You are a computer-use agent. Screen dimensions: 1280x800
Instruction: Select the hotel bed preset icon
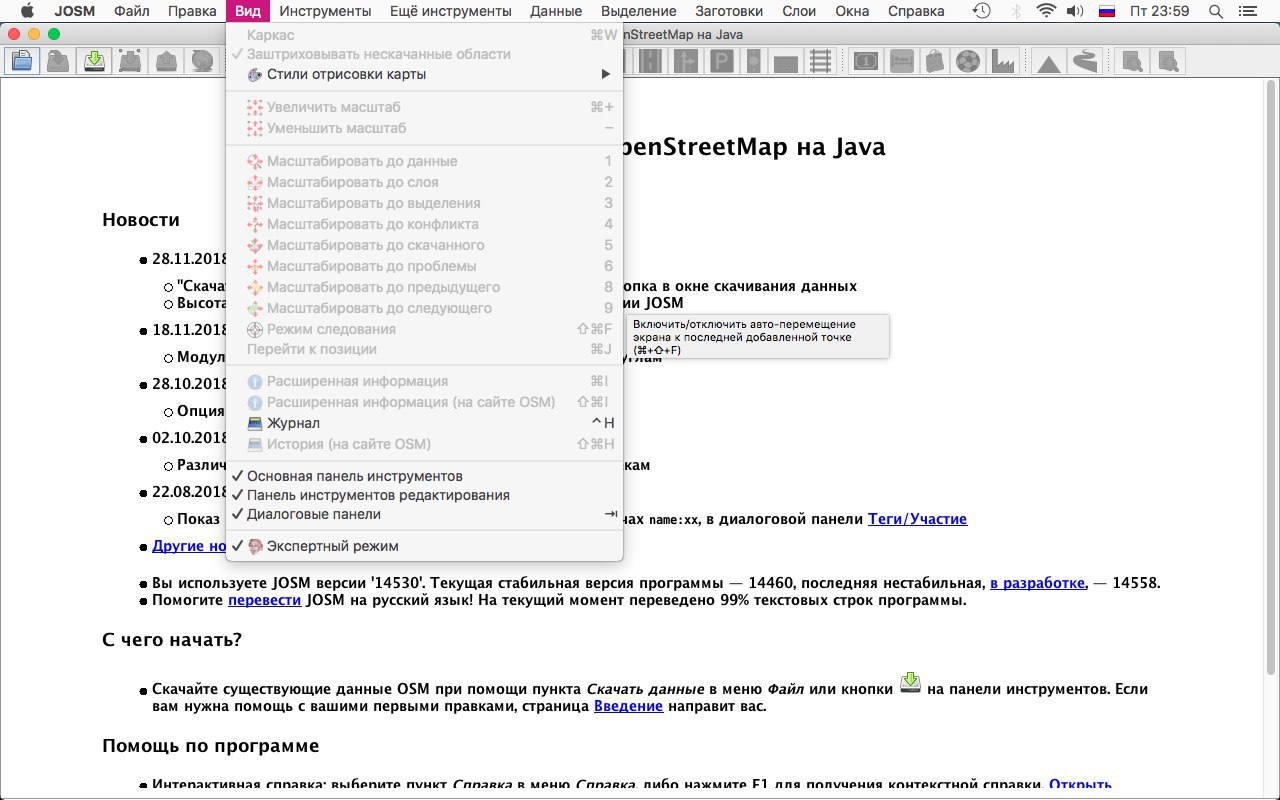[x=900, y=62]
